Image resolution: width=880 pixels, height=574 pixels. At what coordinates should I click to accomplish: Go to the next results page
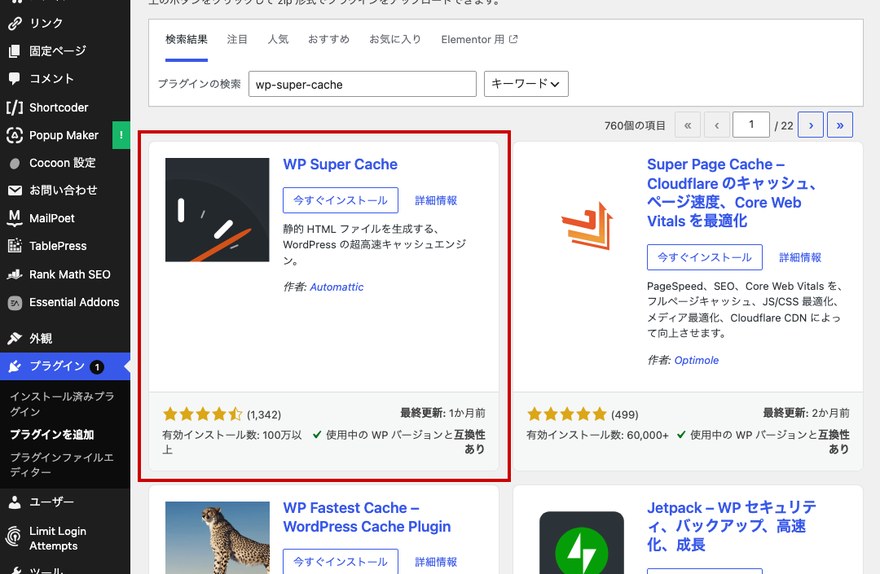pos(810,125)
